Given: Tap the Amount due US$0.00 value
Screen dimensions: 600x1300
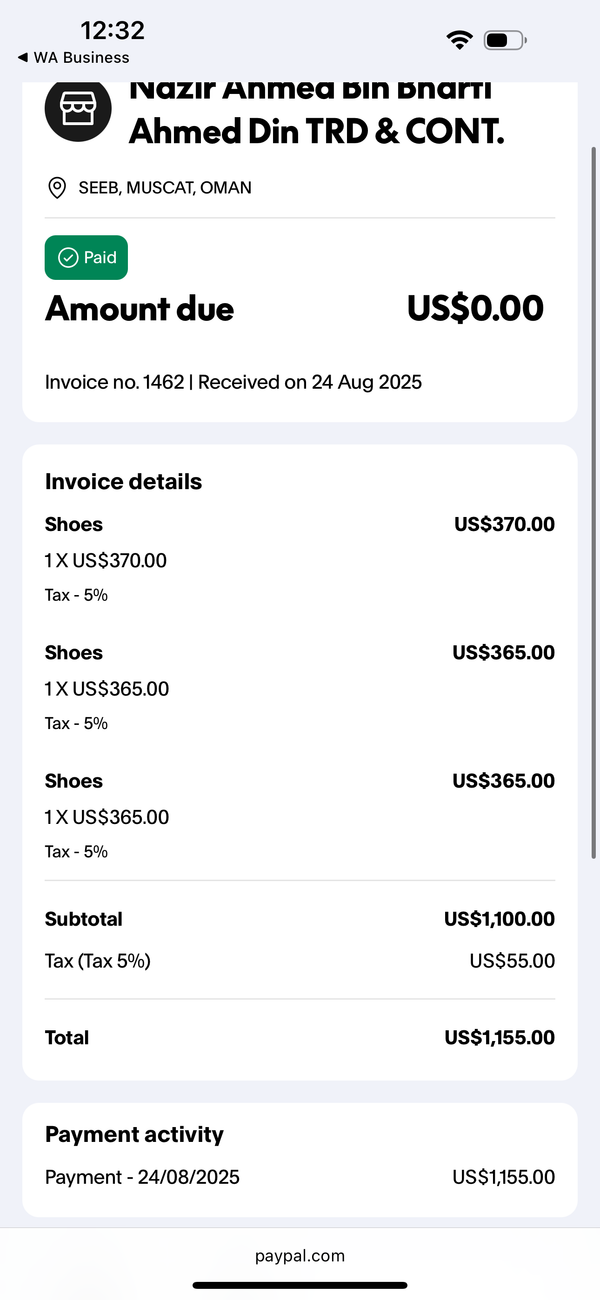Looking at the screenshot, I should 475,309.
